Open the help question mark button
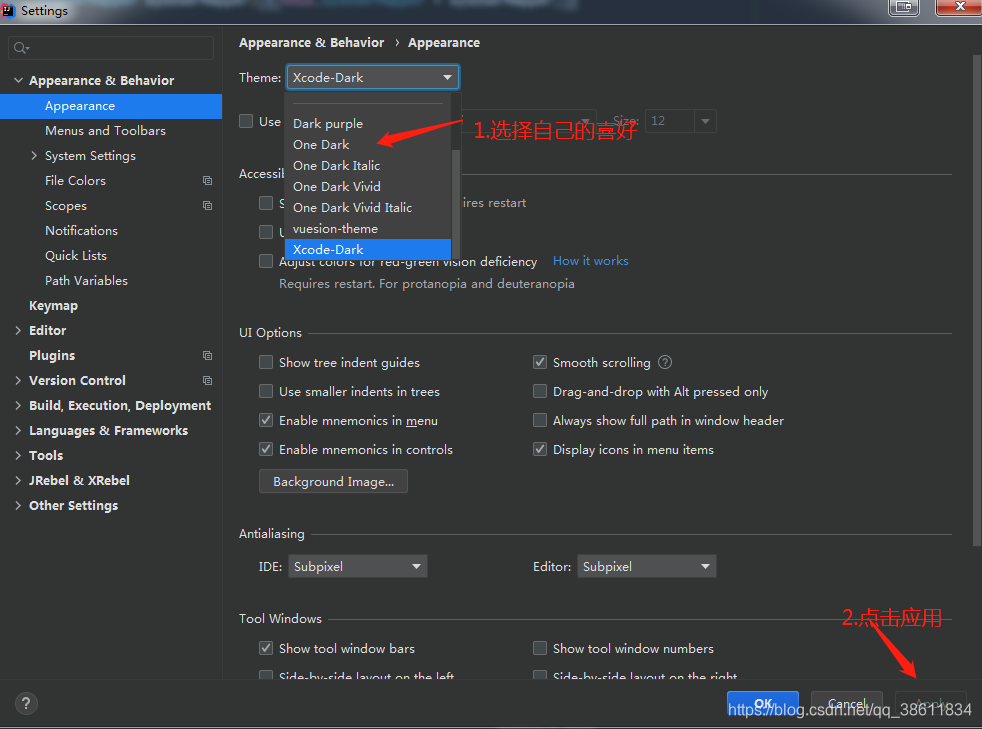 (26, 703)
